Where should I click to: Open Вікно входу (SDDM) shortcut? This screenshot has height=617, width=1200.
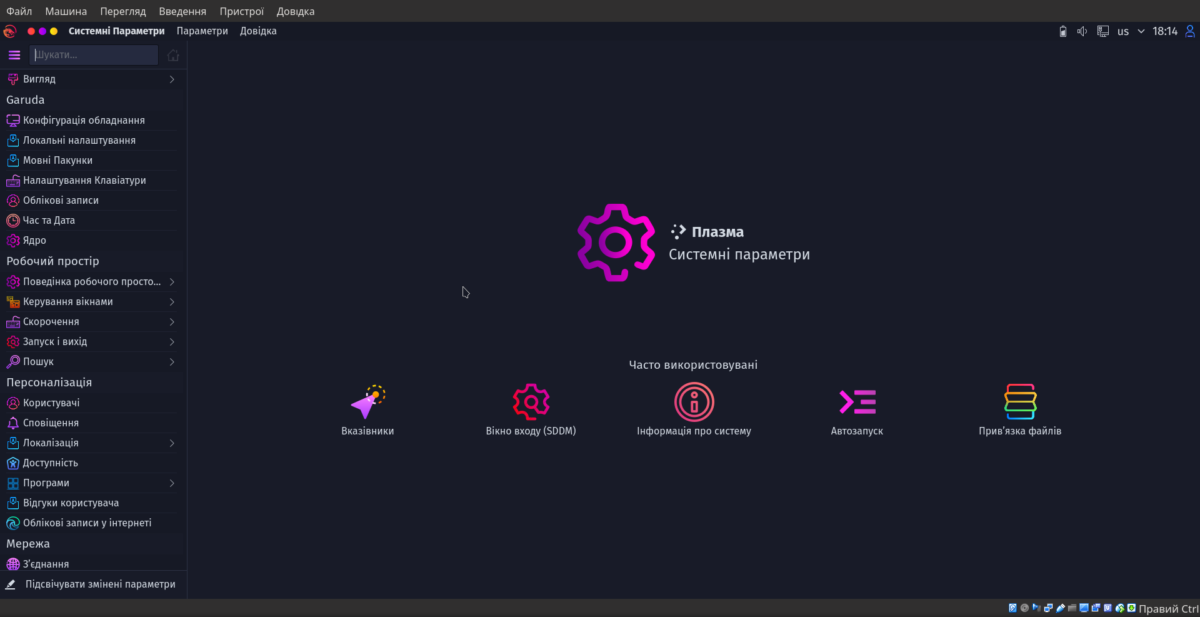click(531, 411)
